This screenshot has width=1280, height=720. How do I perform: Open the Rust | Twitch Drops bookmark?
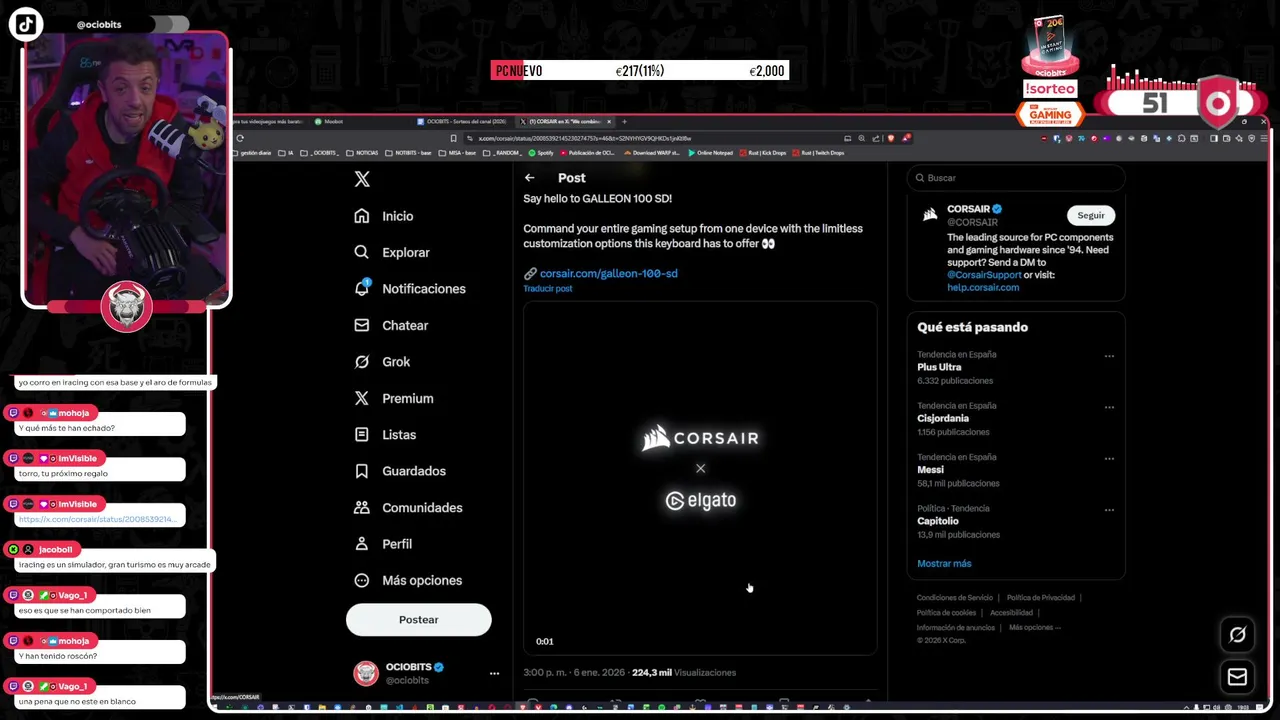click(819, 153)
